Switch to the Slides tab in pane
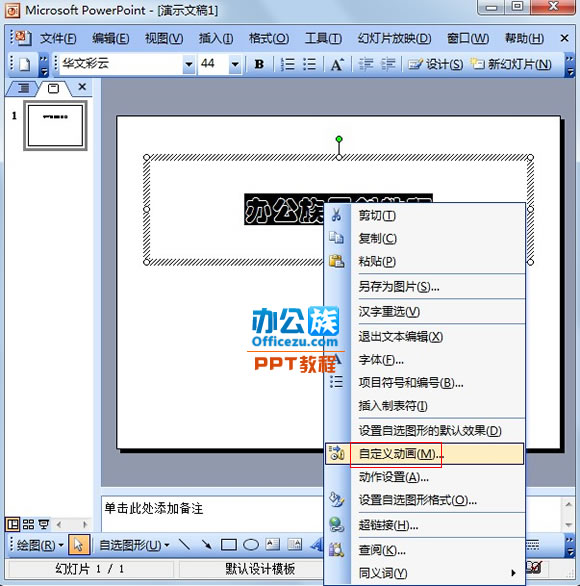Viewport: 580px width, 586px height. click(x=53, y=89)
